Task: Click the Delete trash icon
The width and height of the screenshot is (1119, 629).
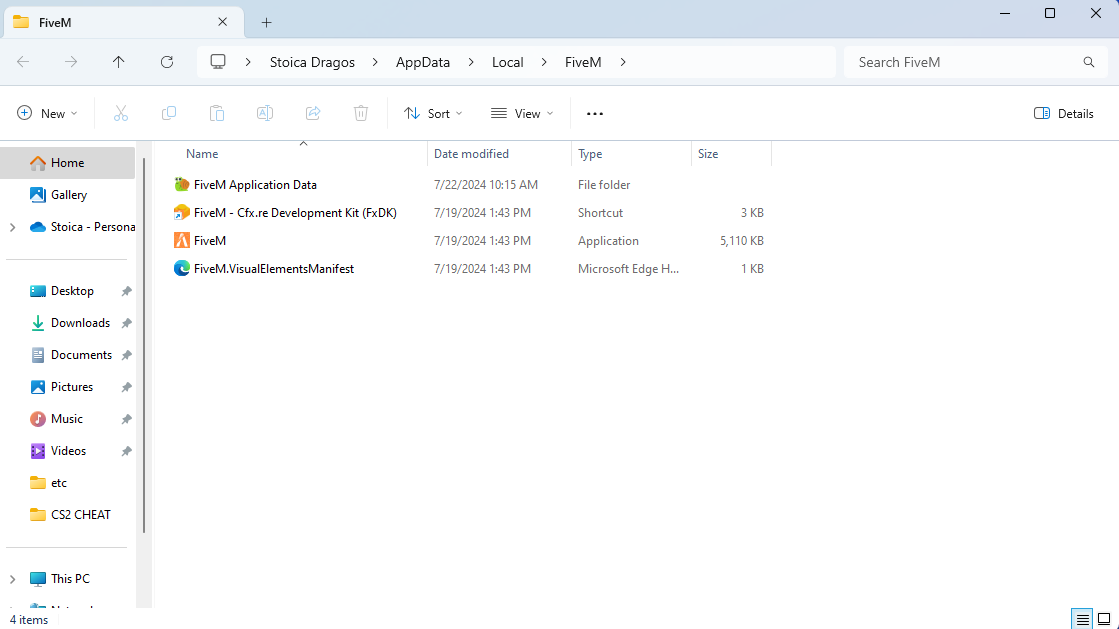Action: tap(360, 113)
